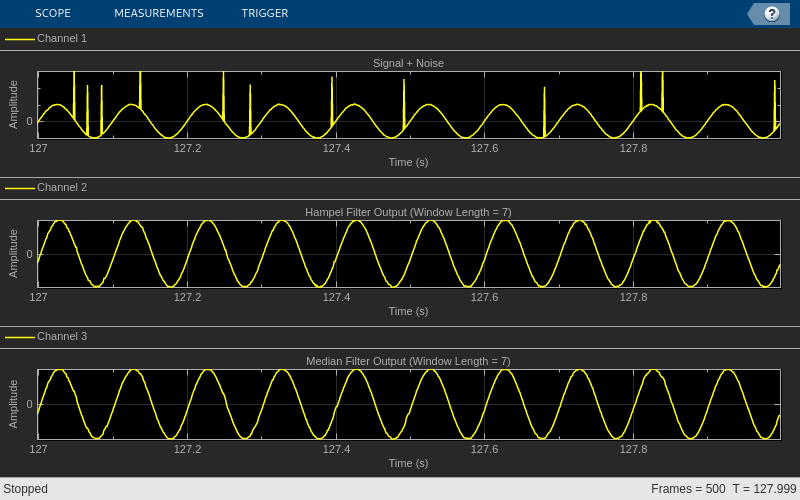This screenshot has height=500, width=800.
Task: Select the 'Signal + Noise' plot title
Action: coord(408,63)
